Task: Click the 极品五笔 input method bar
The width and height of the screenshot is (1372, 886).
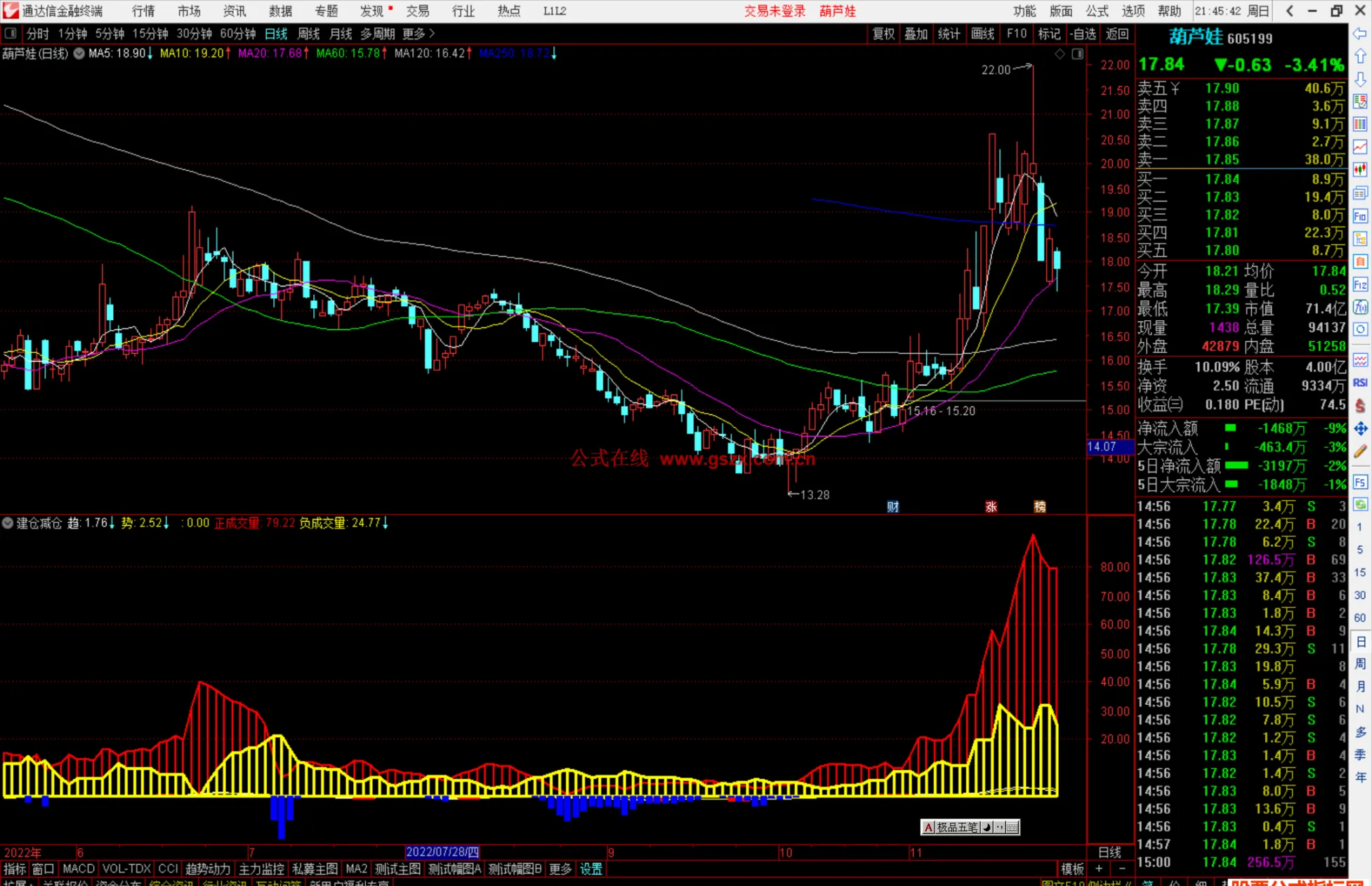Action: click(x=970, y=827)
